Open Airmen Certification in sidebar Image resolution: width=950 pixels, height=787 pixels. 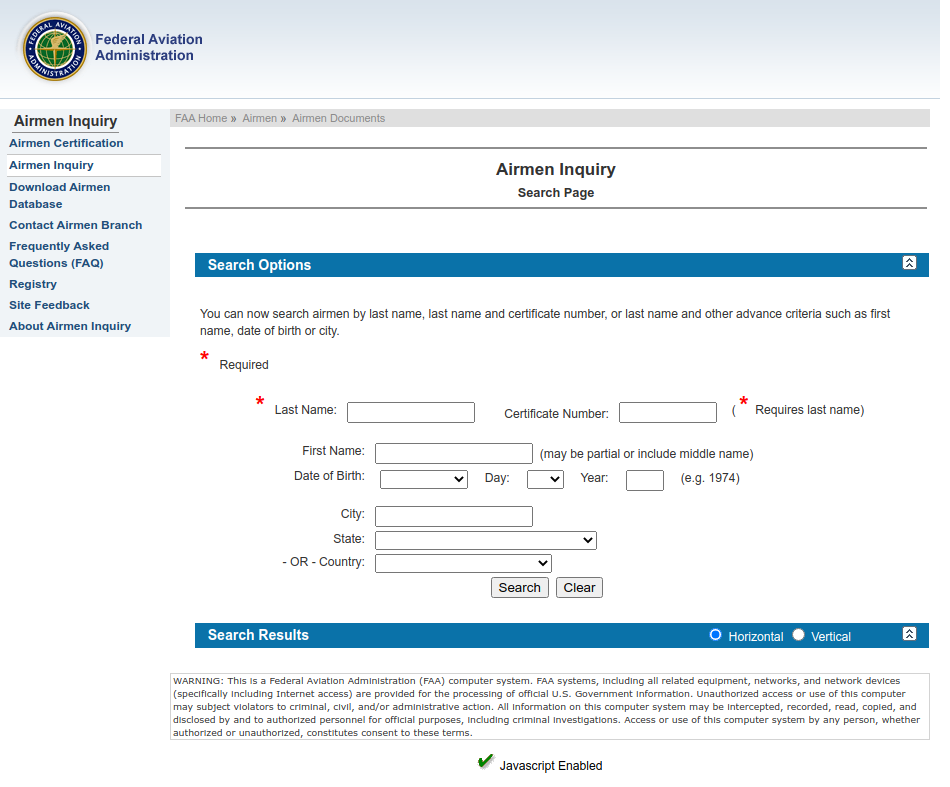(x=66, y=143)
